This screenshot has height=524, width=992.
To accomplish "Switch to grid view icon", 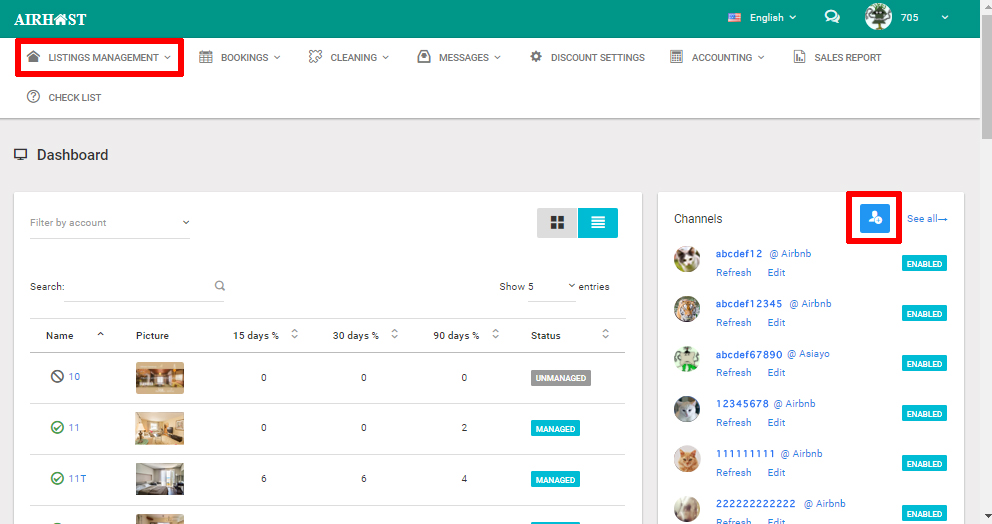I will pyautogui.click(x=557, y=223).
